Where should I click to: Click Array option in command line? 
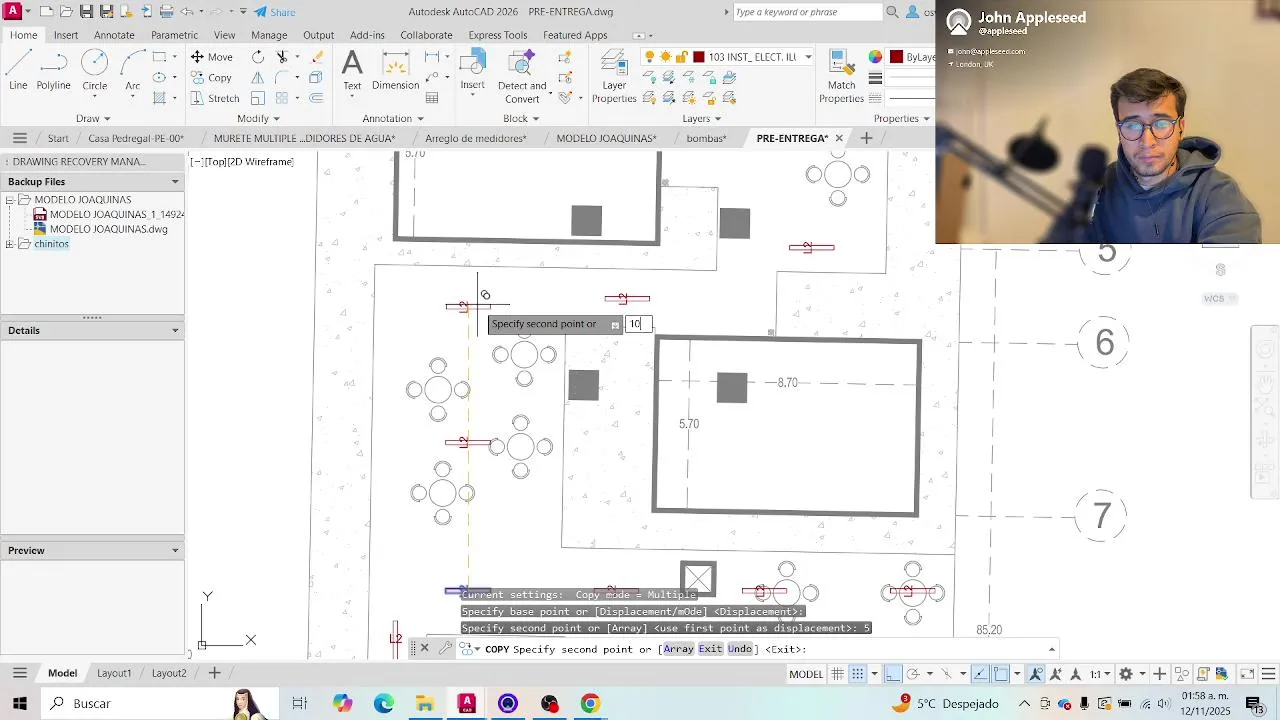click(678, 649)
